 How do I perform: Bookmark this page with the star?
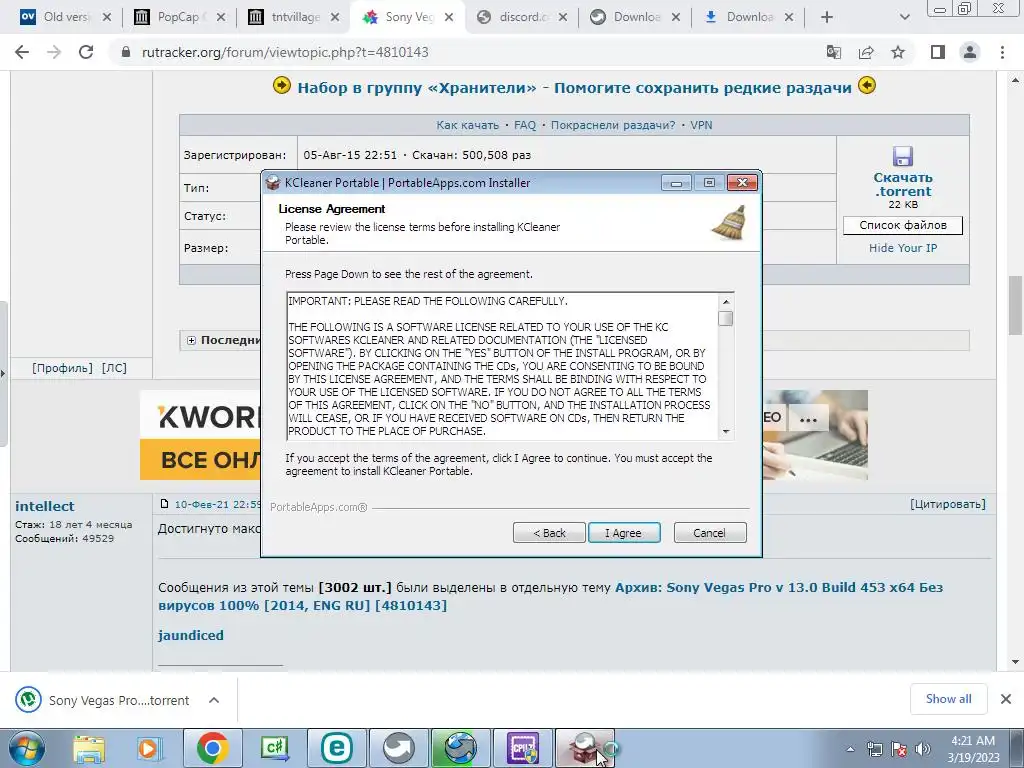coord(899,52)
